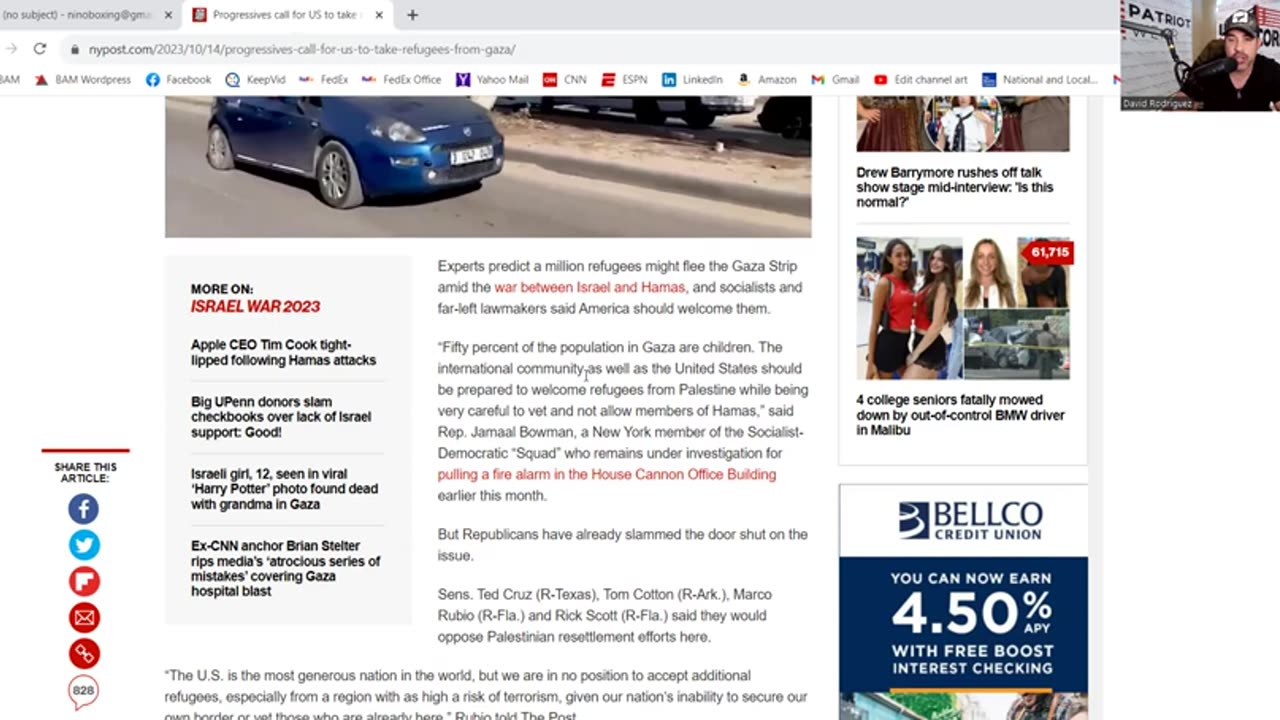1280x720 pixels.
Task: Open the CNN bookmark
Action: [x=564, y=79]
